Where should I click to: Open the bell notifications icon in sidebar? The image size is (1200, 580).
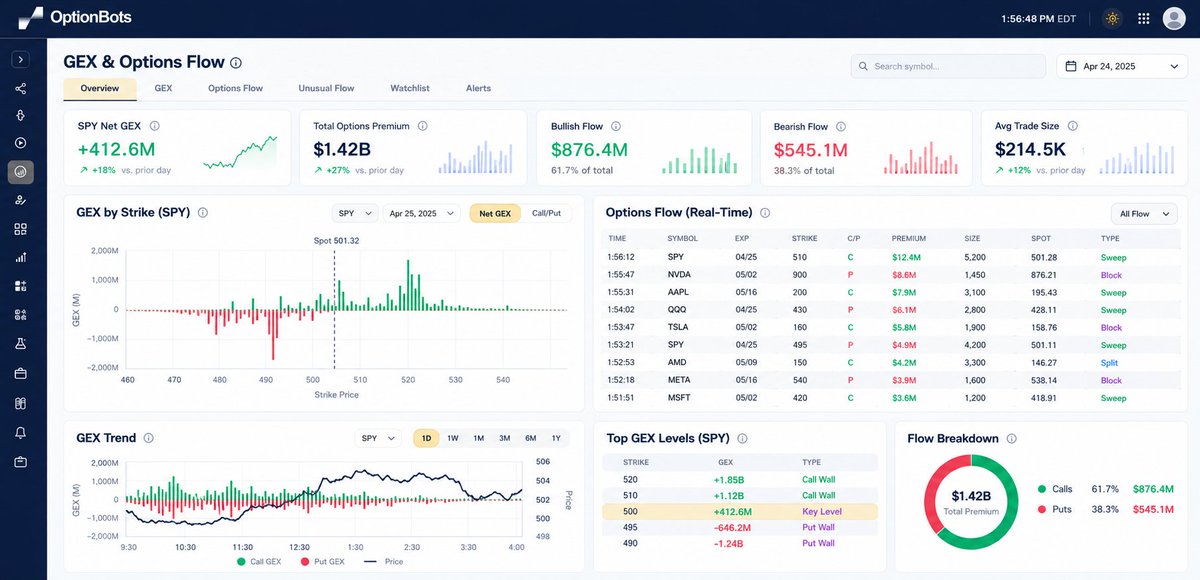tap(20, 432)
